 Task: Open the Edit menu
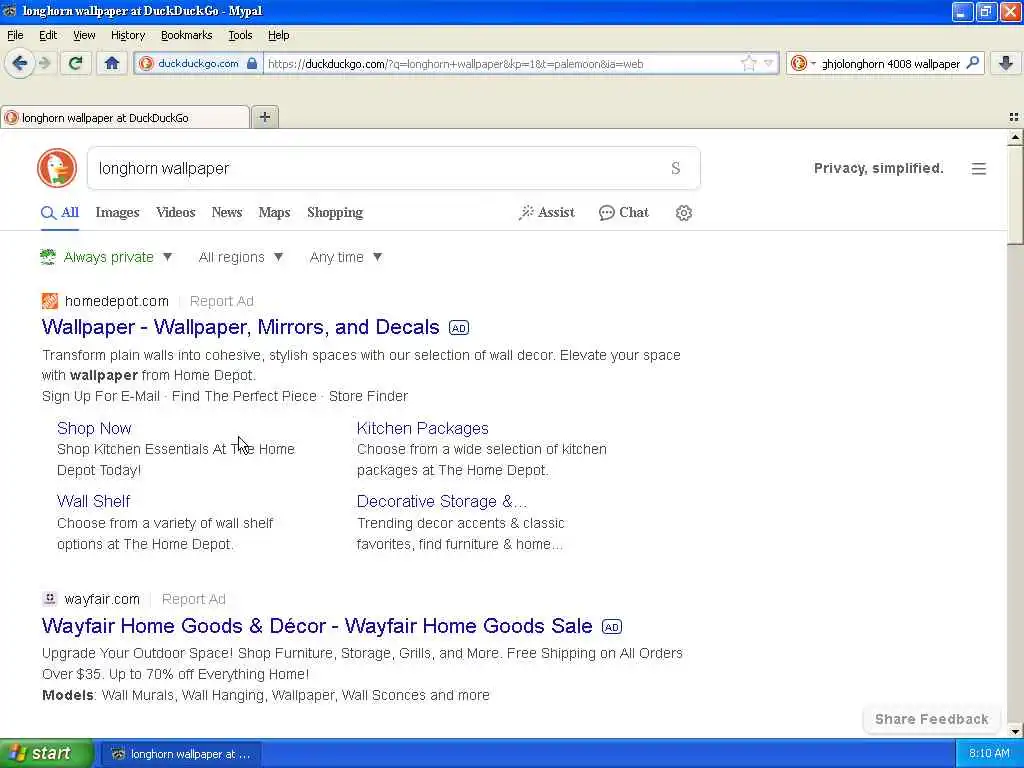pyautogui.click(x=48, y=35)
